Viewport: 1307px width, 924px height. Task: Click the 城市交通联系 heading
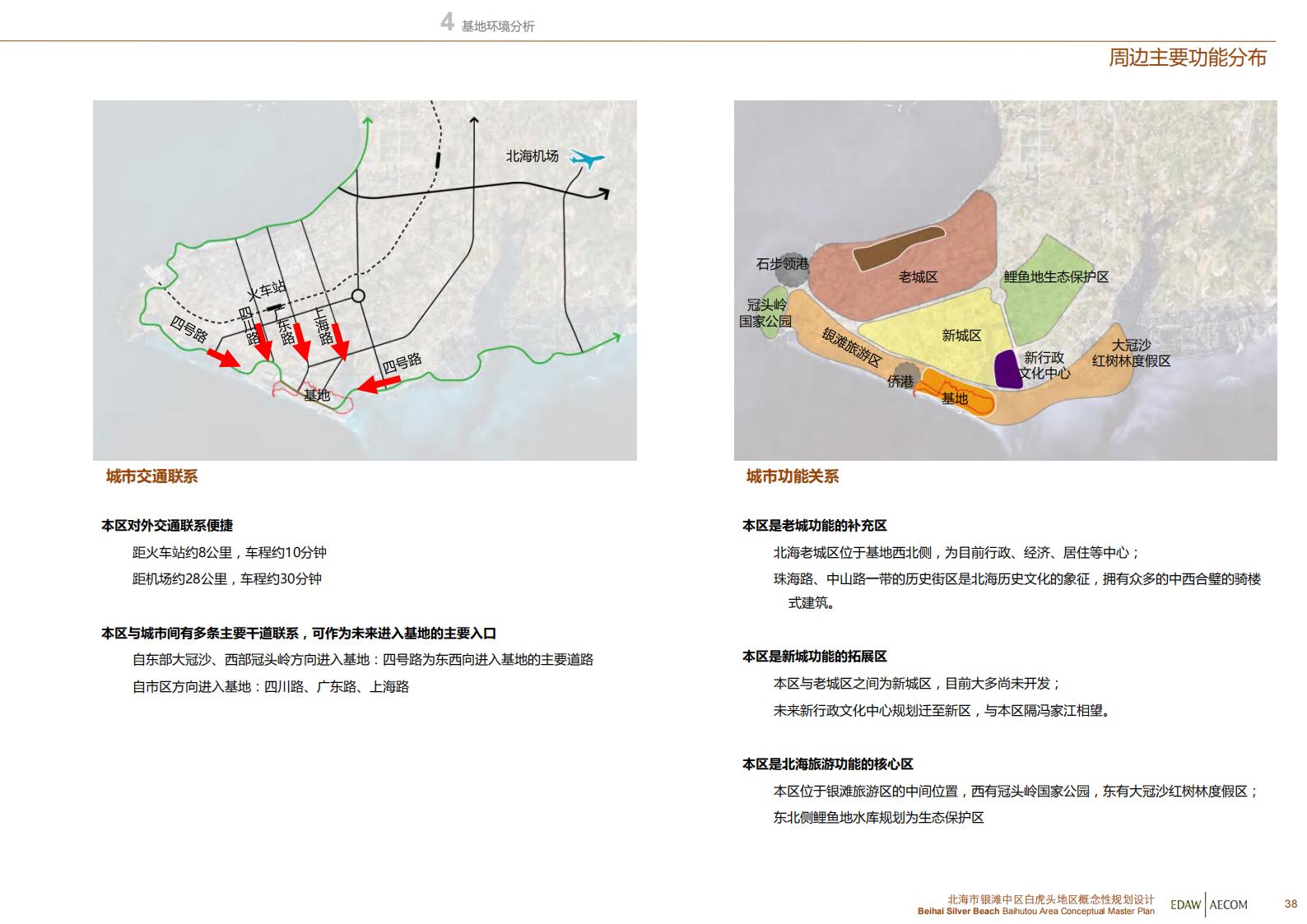pyautogui.click(x=151, y=476)
